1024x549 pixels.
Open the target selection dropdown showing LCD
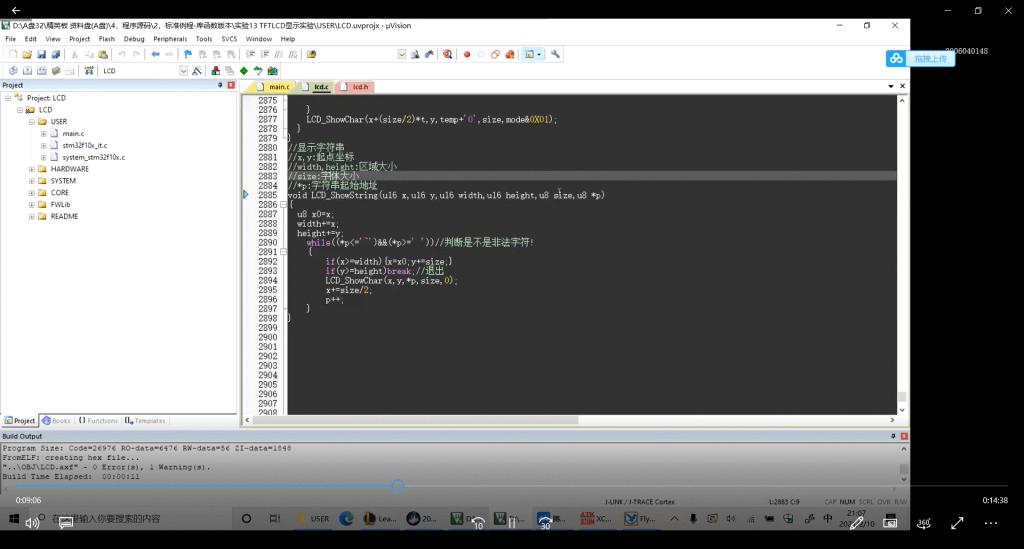[x=184, y=71]
